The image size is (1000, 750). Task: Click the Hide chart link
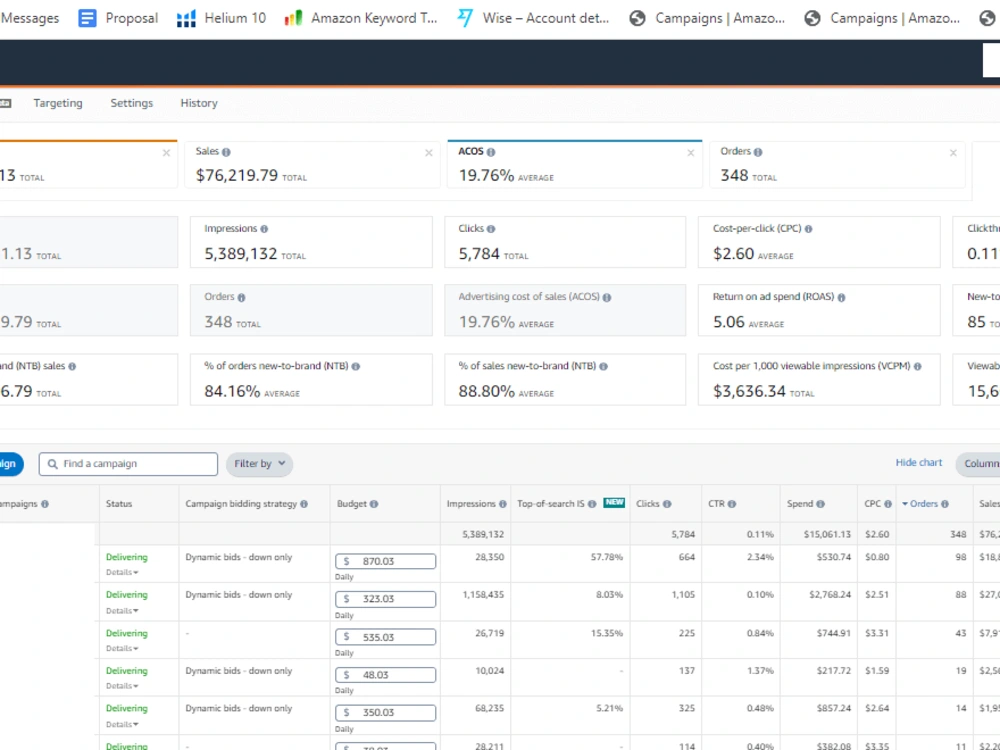point(918,462)
